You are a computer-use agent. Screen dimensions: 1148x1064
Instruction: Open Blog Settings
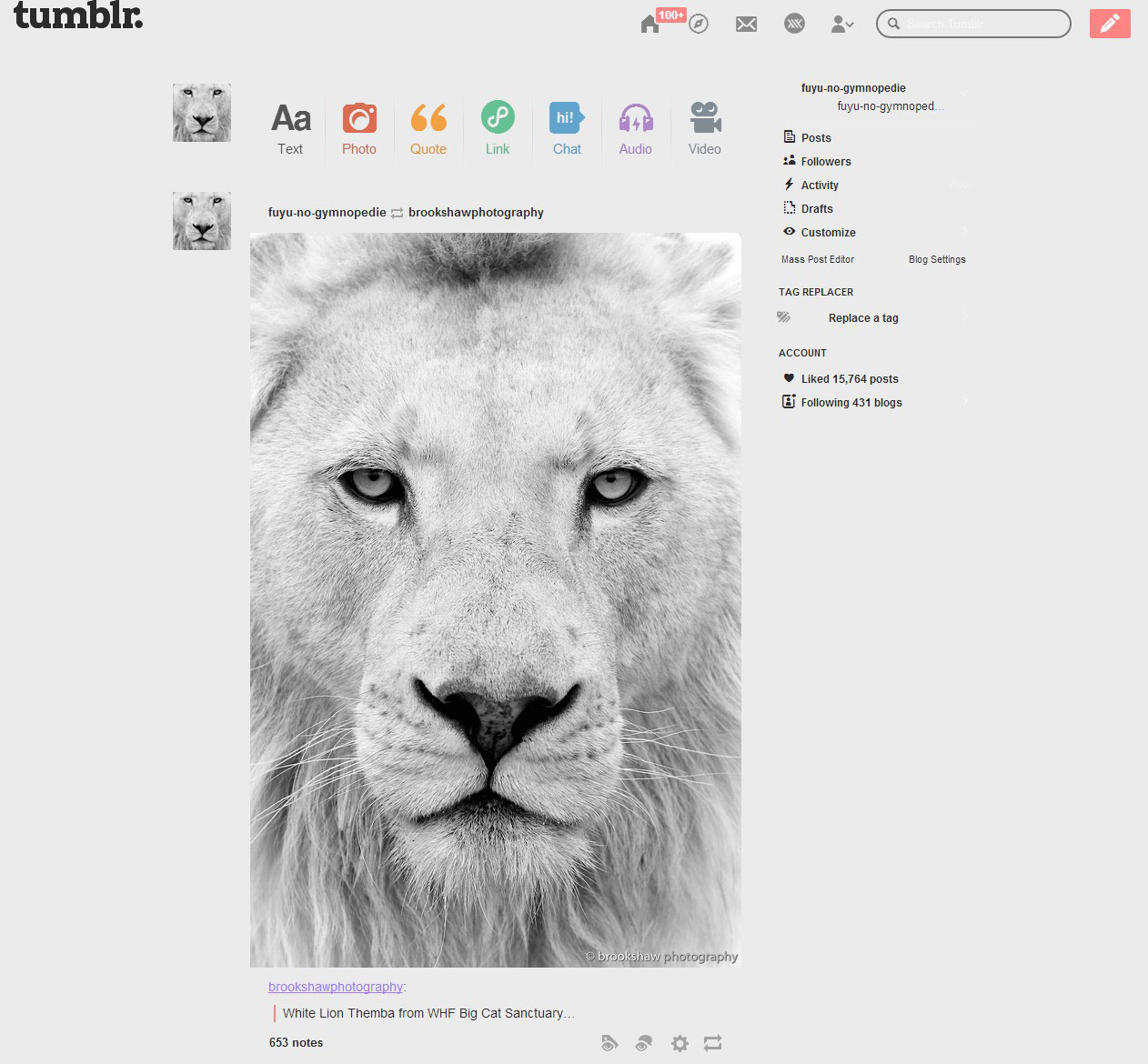[937, 259]
